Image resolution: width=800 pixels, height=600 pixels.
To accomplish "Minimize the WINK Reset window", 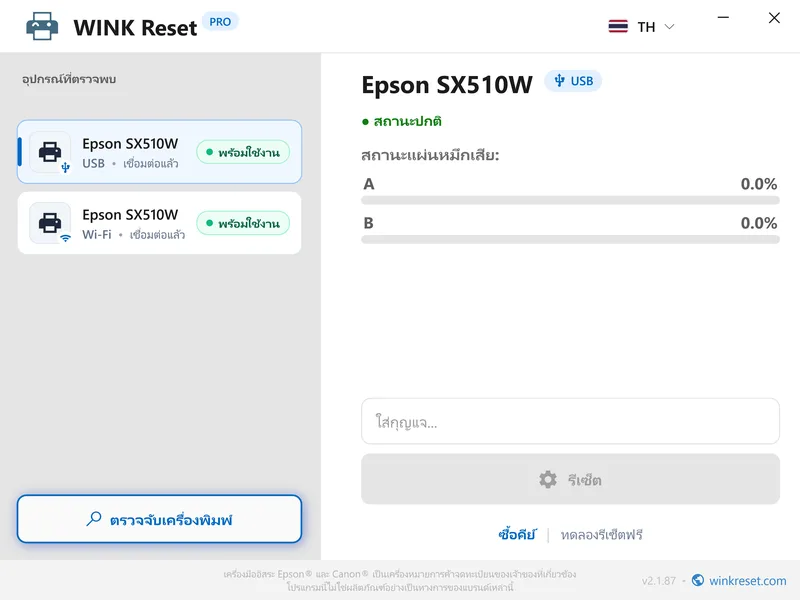I will tap(723, 17).
